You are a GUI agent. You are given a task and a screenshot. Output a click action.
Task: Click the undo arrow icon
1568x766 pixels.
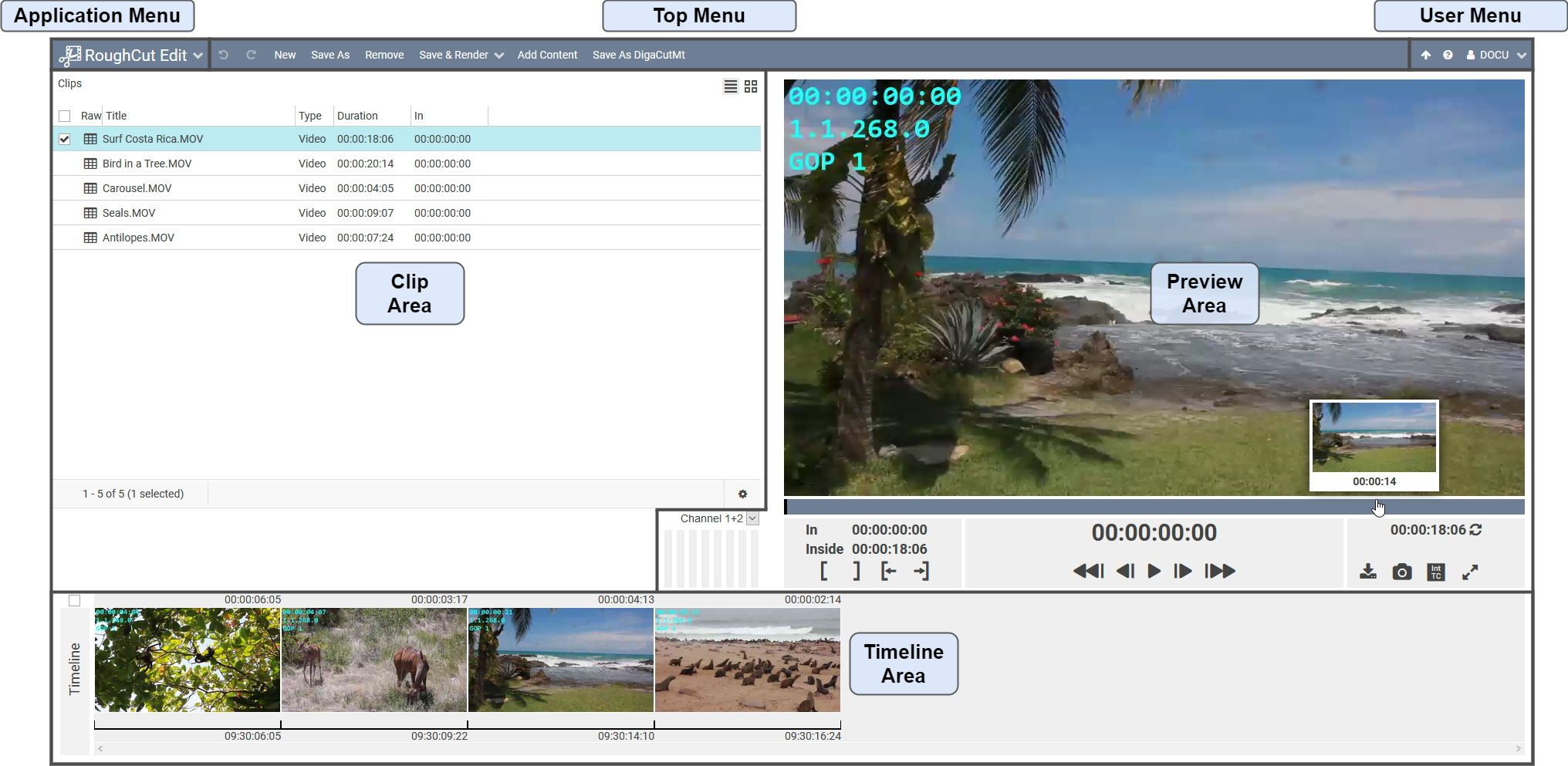(223, 55)
